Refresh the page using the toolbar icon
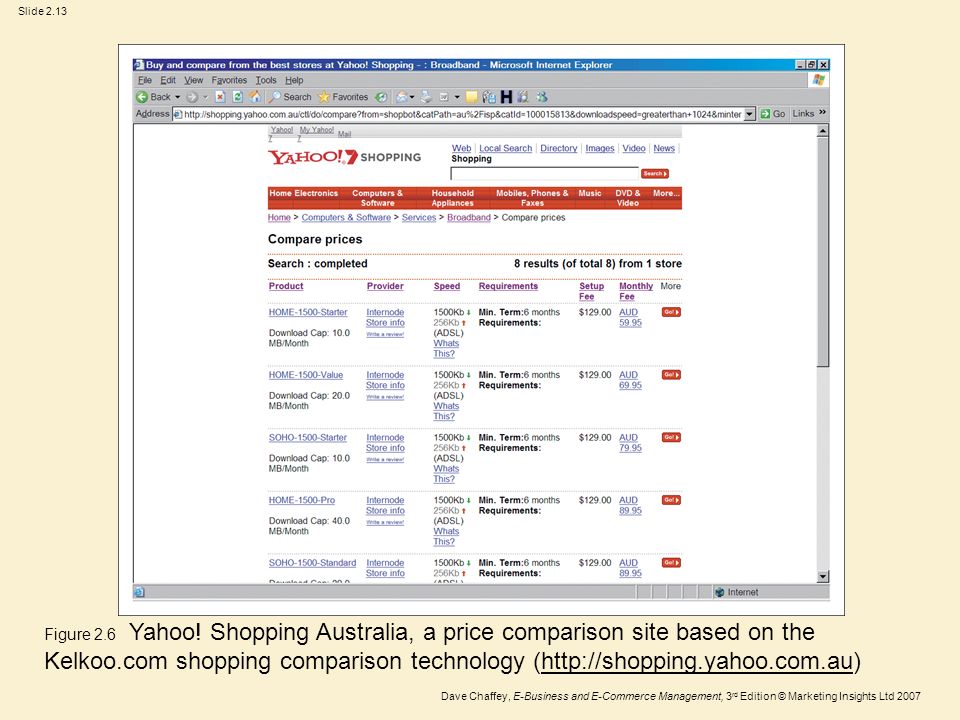Image resolution: width=960 pixels, height=720 pixels. [238, 97]
